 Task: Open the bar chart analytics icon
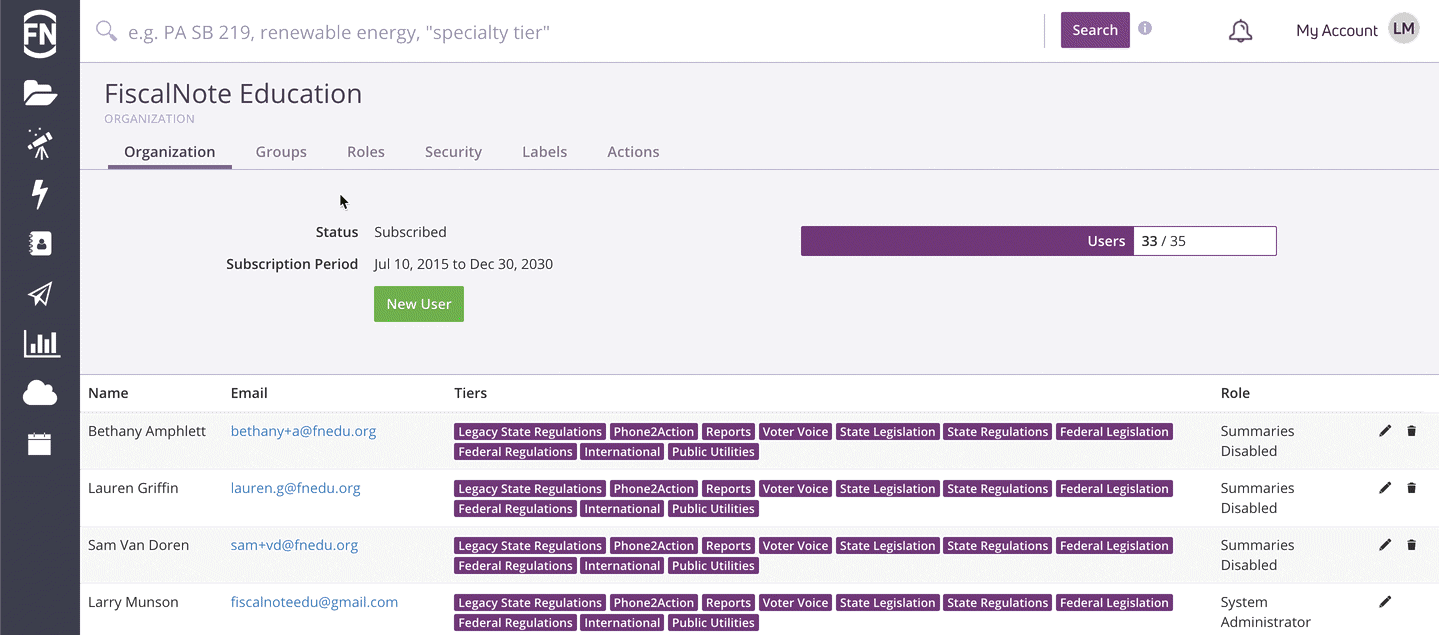42,344
